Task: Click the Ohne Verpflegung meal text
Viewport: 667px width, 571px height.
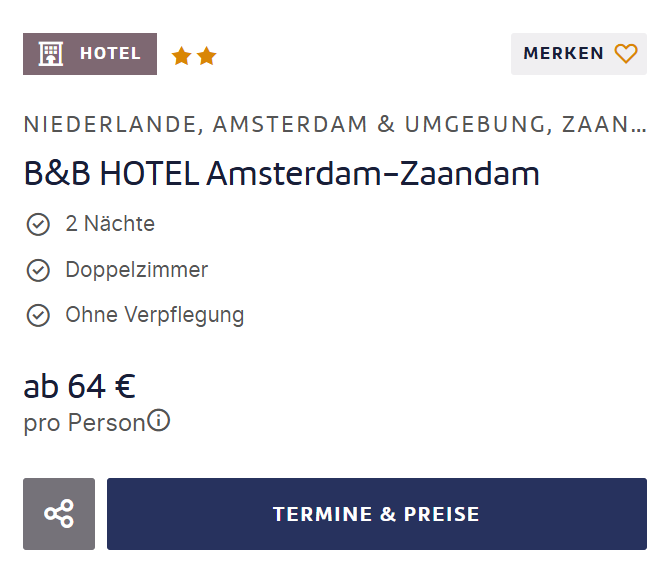Action: tap(155, 315)
